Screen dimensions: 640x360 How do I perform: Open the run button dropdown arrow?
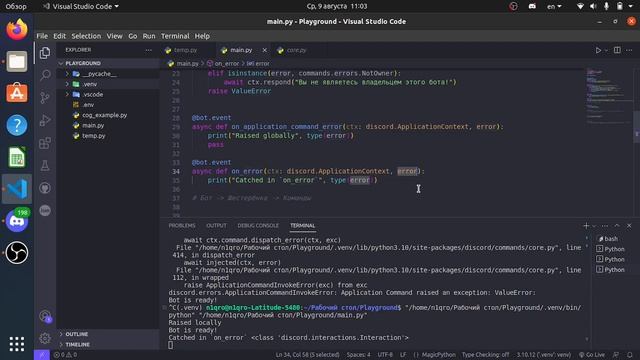click(607, 50)
